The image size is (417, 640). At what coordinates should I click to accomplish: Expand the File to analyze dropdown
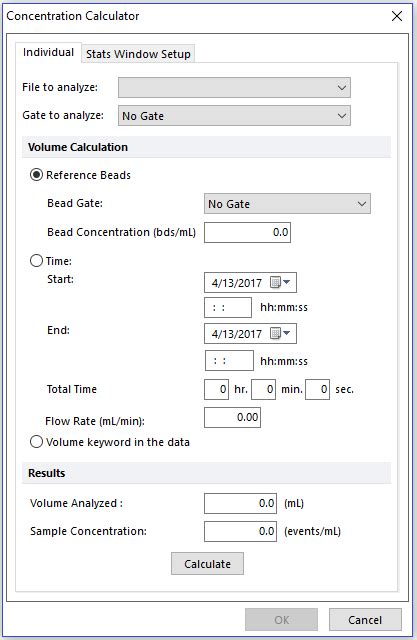pos(234,87)
